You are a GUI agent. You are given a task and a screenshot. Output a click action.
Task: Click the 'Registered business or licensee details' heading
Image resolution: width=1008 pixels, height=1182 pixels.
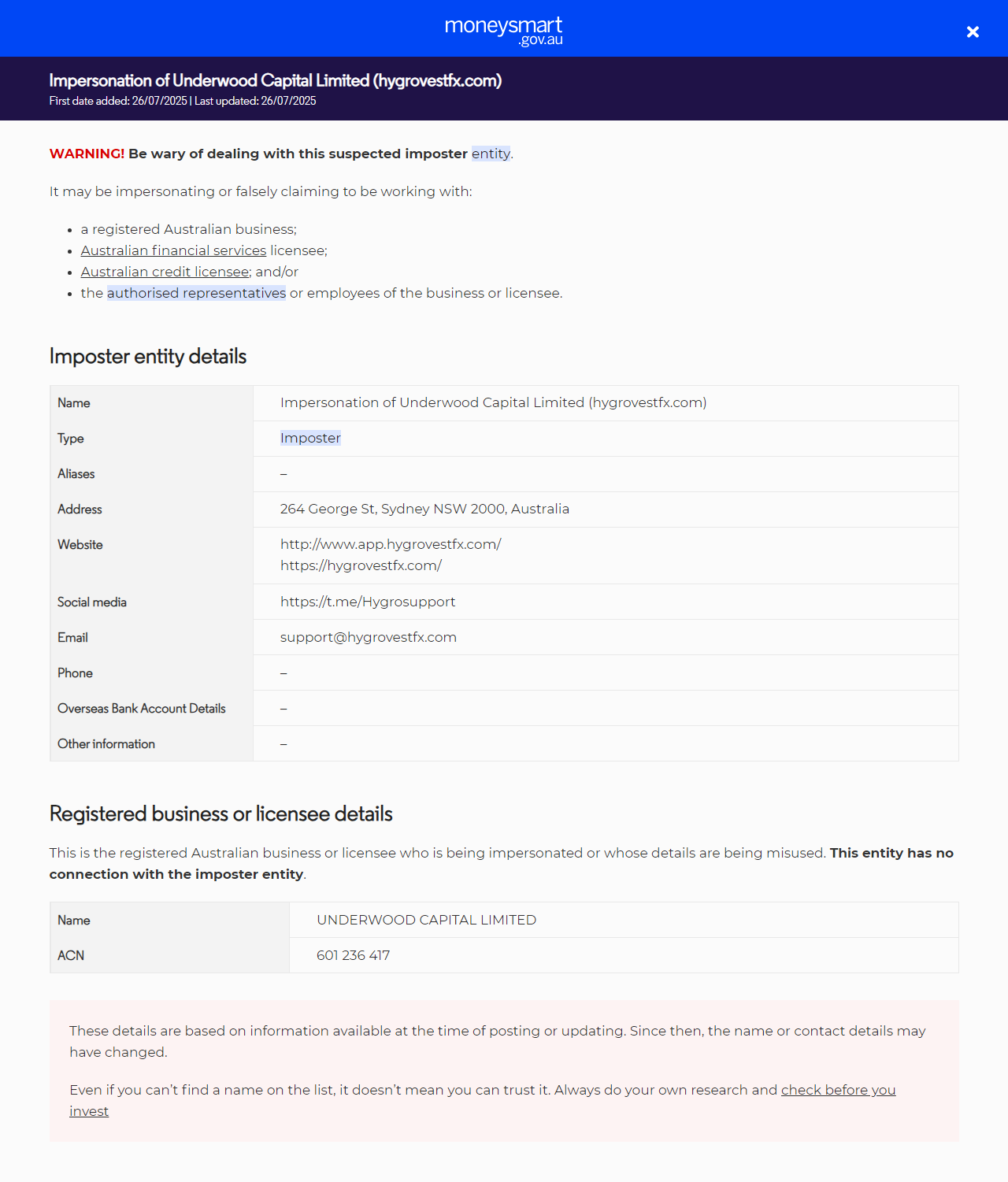pyautogui.click(x=220, y=813)
